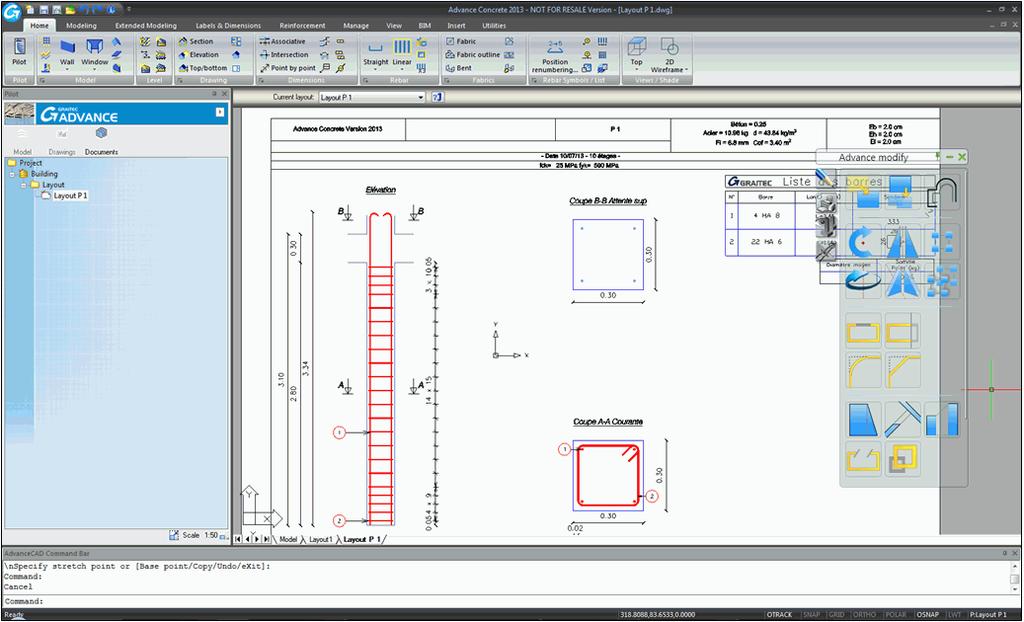The height and width of the screenshot is (622, 1024).
Task: Minimize the Advance modify palette
Action: pyautogui.click(x=950, y=157)
